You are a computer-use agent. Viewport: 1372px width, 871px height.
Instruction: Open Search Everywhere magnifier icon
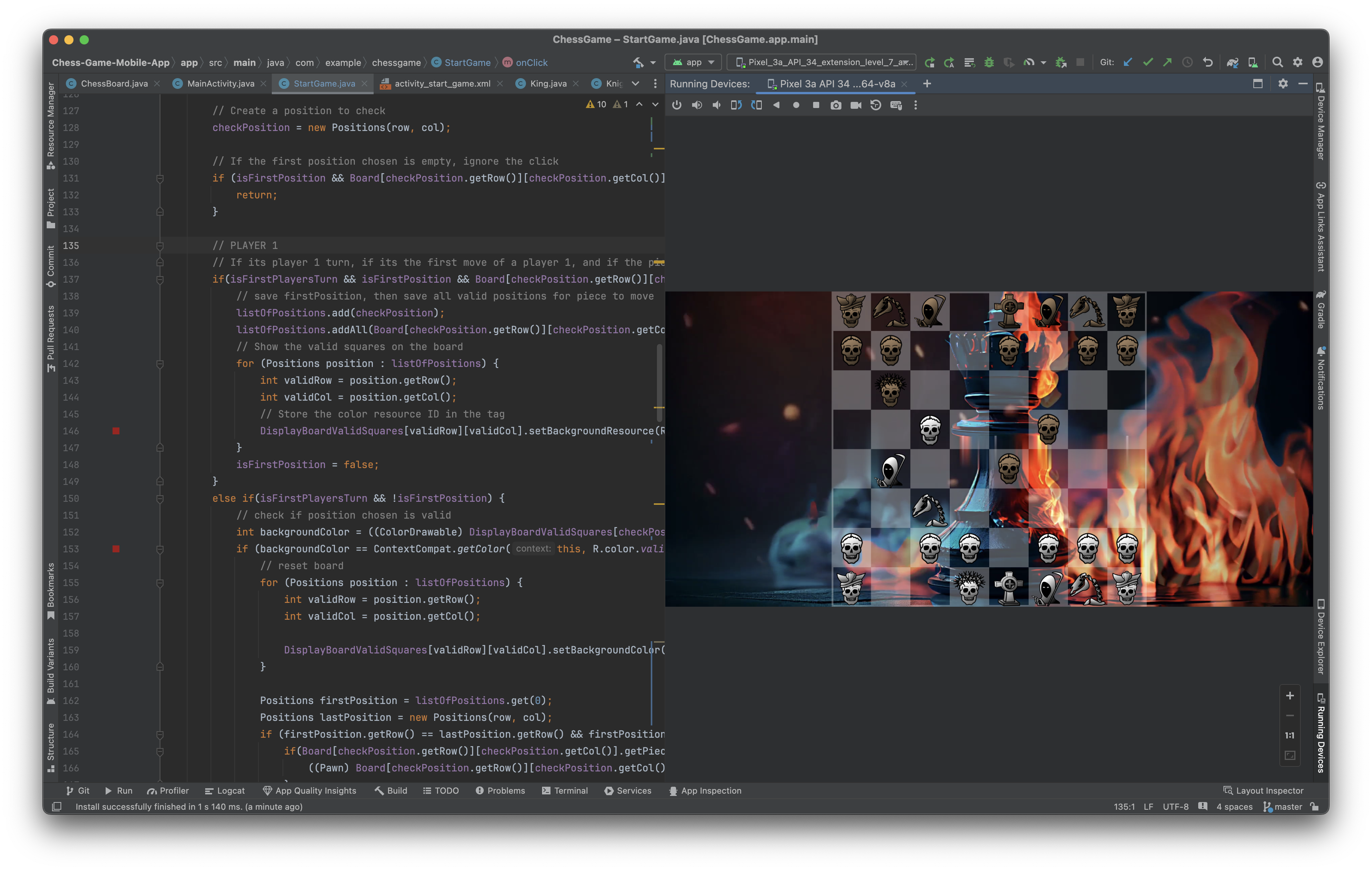click(x=1277, y=63)
